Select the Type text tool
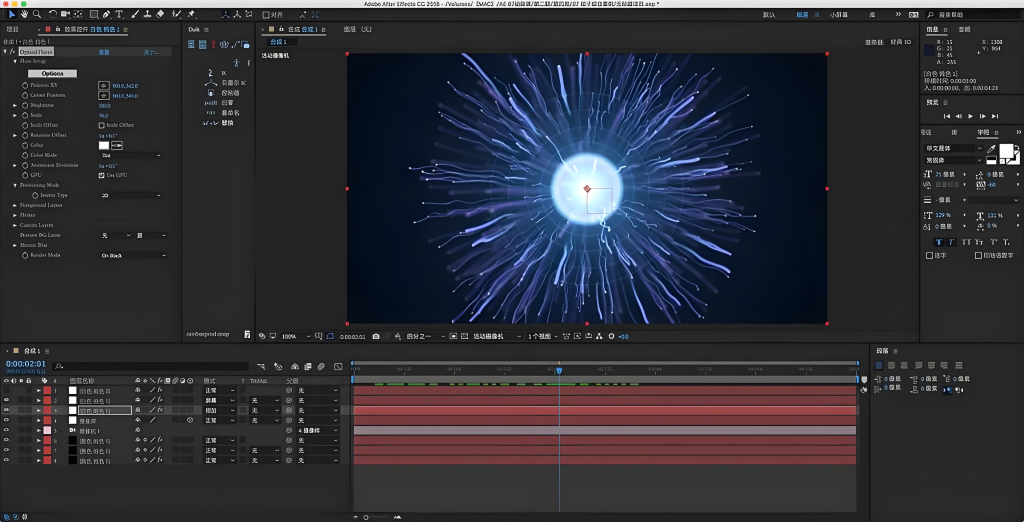 pos(120,15)
